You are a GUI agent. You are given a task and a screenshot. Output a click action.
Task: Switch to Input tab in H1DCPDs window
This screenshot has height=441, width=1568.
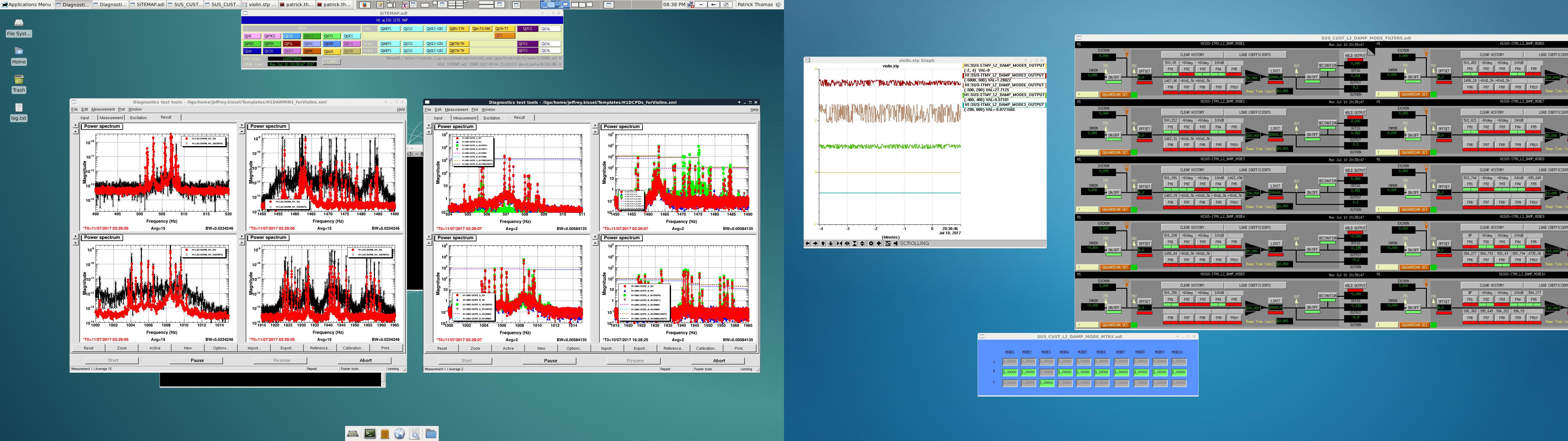[438, 118]
